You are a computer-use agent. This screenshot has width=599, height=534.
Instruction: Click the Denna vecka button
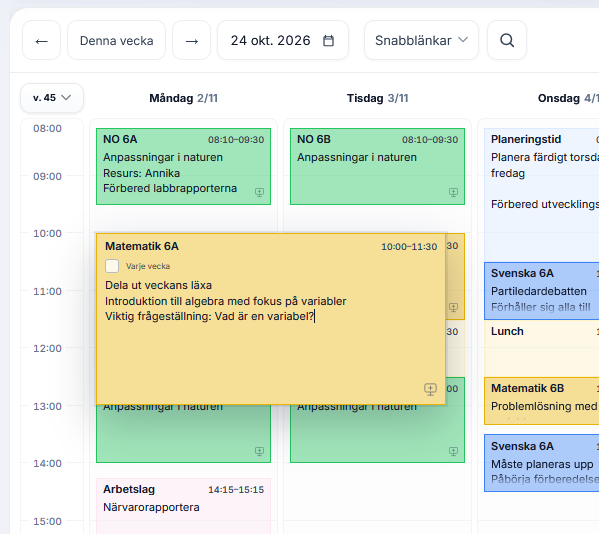pos(117,40)
